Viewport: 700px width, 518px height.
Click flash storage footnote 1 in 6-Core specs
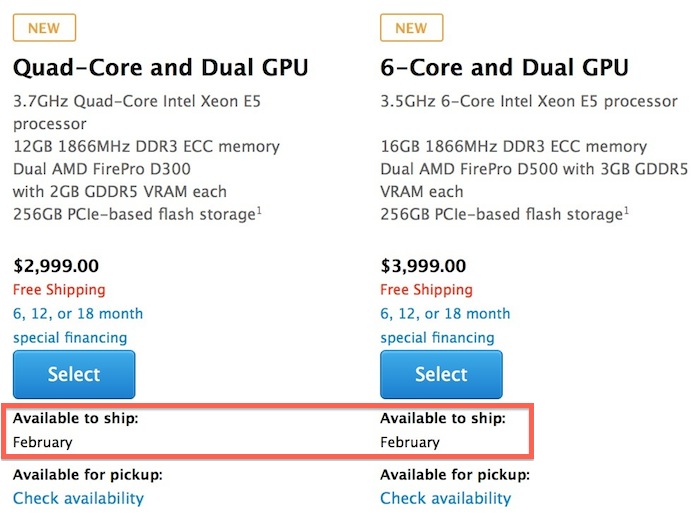tap(627, 209)
